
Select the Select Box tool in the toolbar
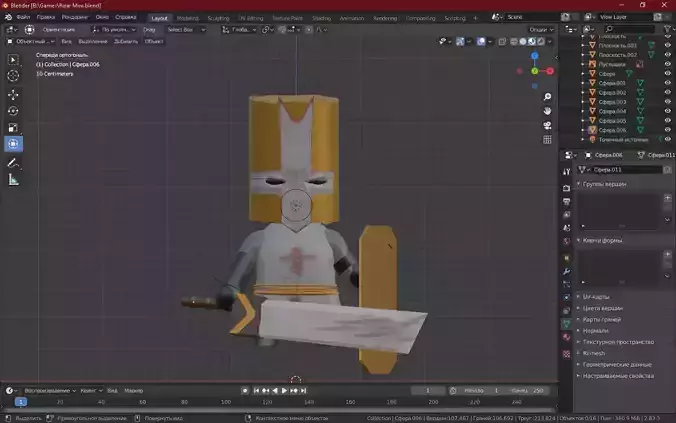coord(13,60)
